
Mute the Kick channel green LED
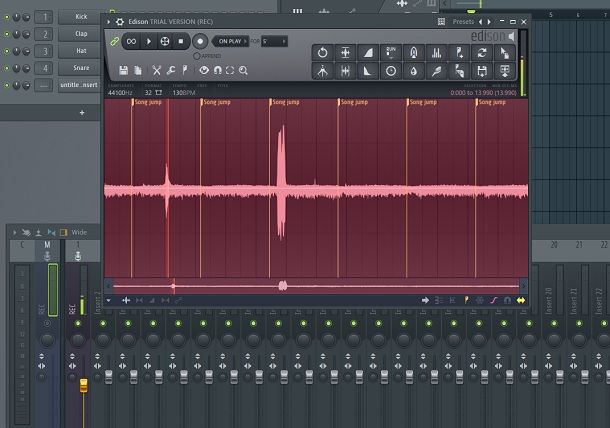7,17
